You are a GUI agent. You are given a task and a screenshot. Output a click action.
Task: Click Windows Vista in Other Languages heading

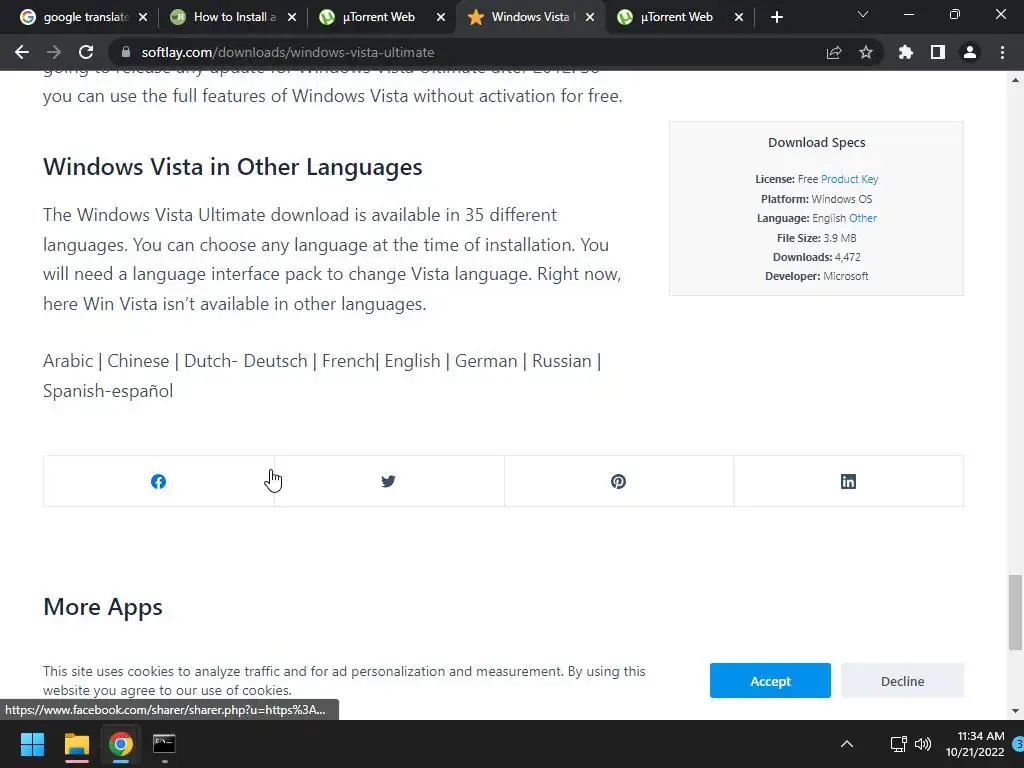click(232, 167)
